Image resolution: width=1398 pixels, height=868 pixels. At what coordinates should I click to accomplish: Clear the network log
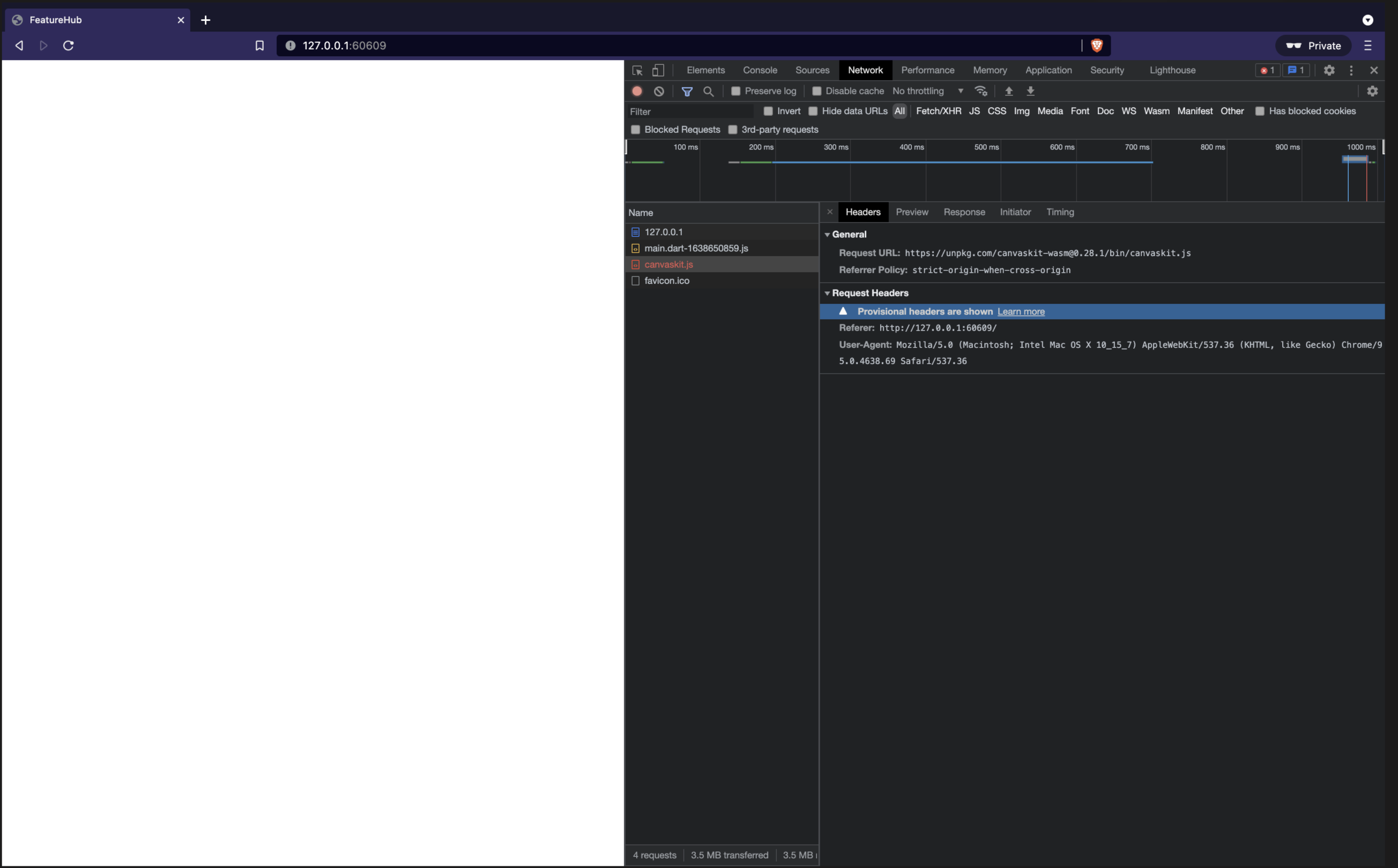coord(658,91)
